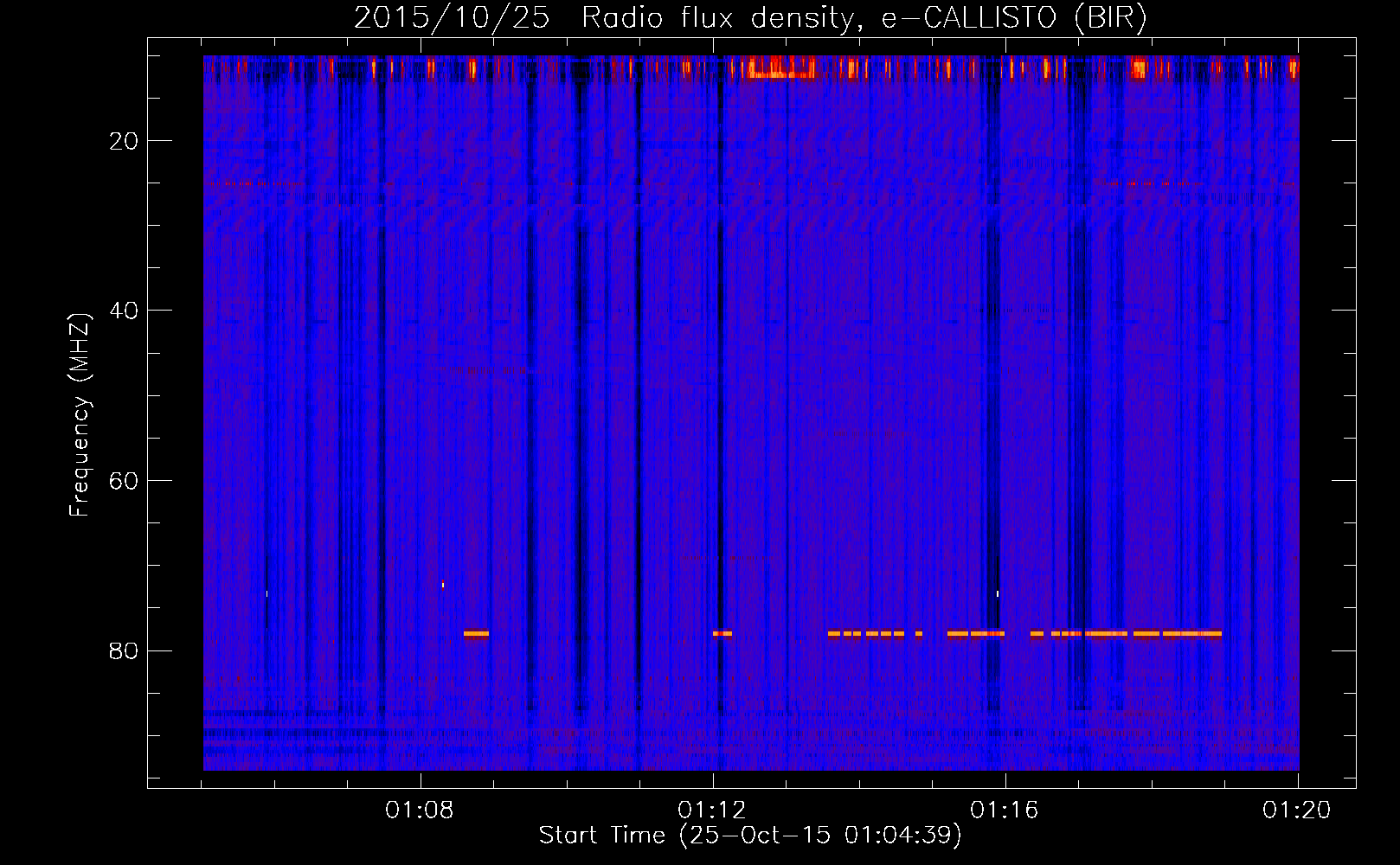This screenshot has height=865, width=1400.
Task: Click the 40 MHz frequency tick label
Action: tap(124, 311)
